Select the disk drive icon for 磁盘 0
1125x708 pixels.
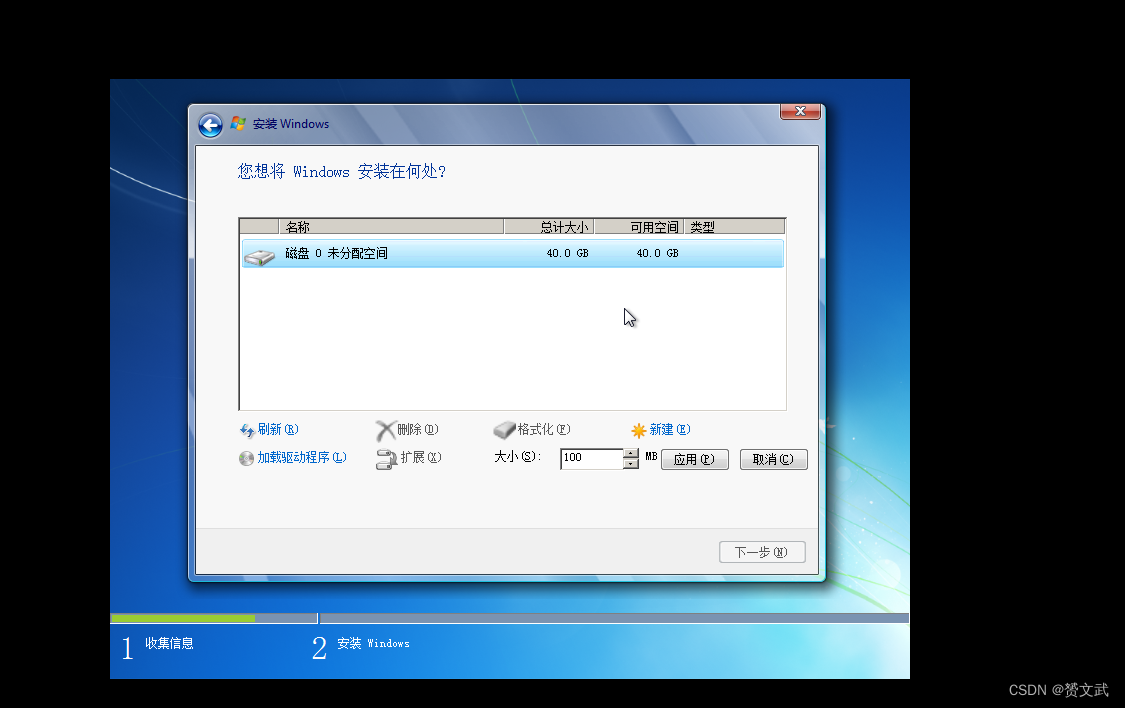click(260, 256)
